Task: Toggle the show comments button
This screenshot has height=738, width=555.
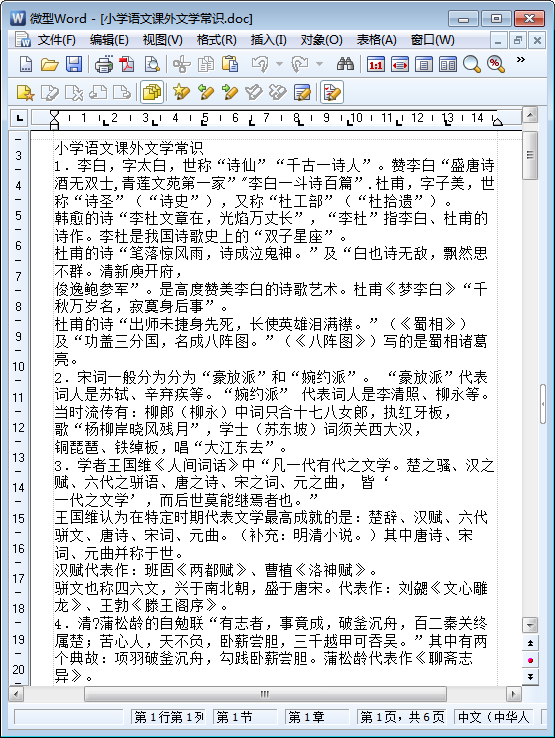Action: click(152, 92)
